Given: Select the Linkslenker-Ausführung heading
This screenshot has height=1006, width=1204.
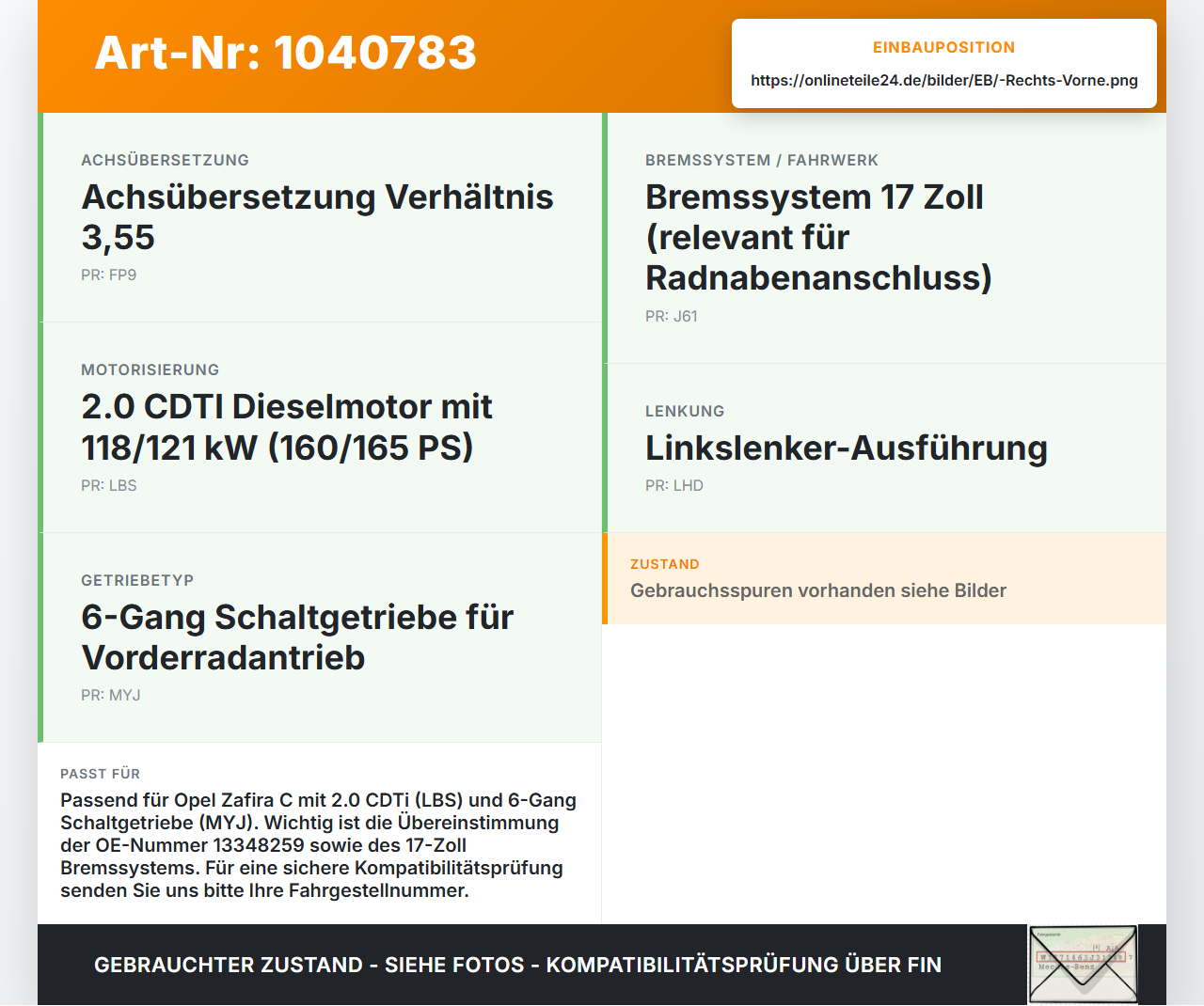Looking at the screenshot, I should coord(847,448).
